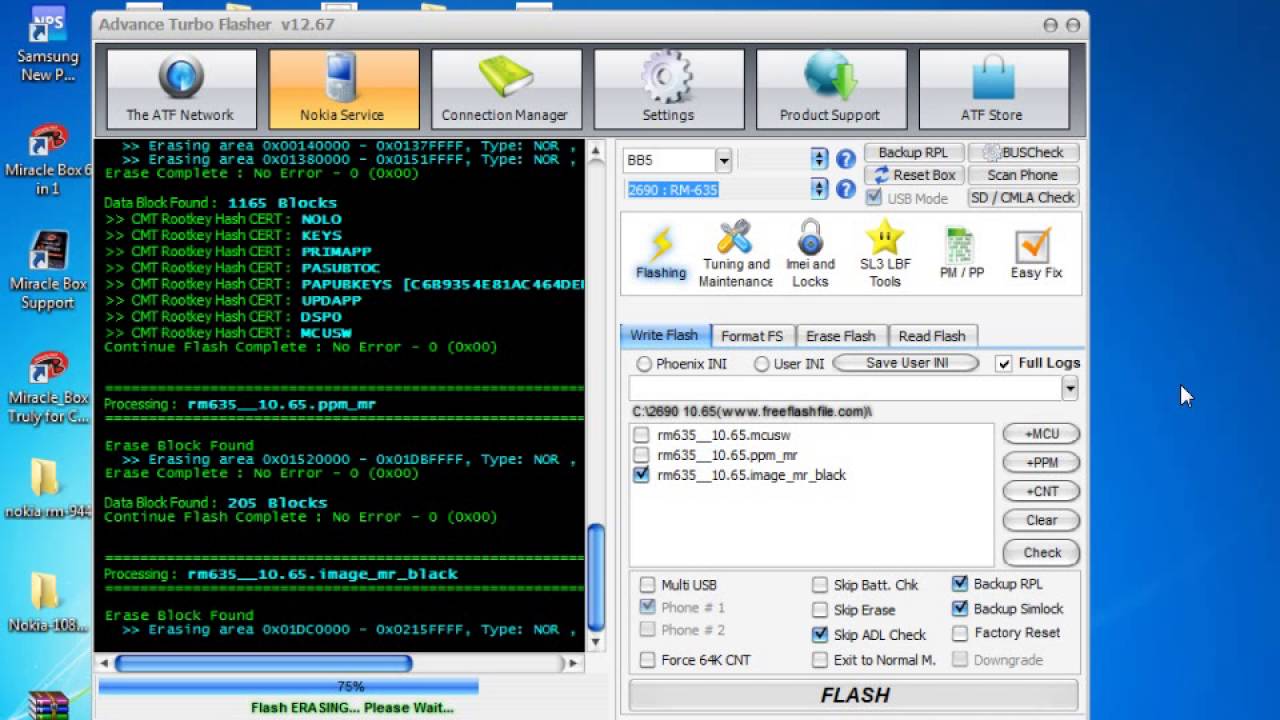
Task: Open the 2690 : RM-635 model selector
Action: click(820, 189)
